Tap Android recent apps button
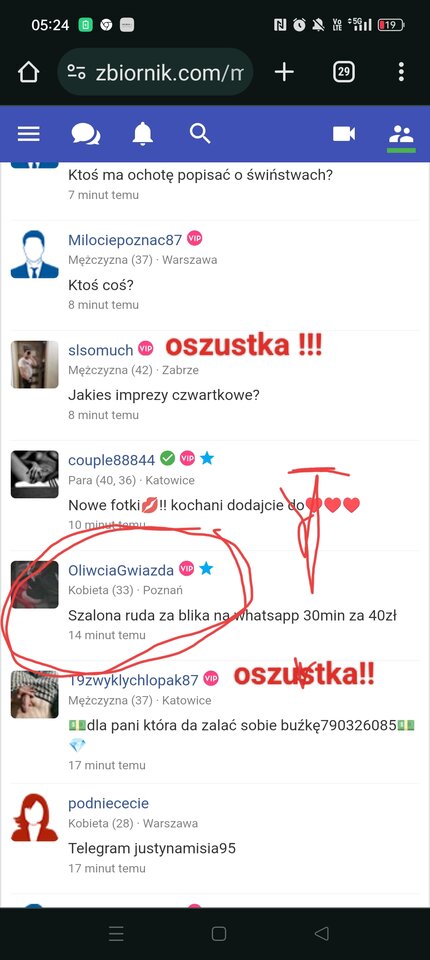Viewport: 430px width, 960px height. (116, 934)
